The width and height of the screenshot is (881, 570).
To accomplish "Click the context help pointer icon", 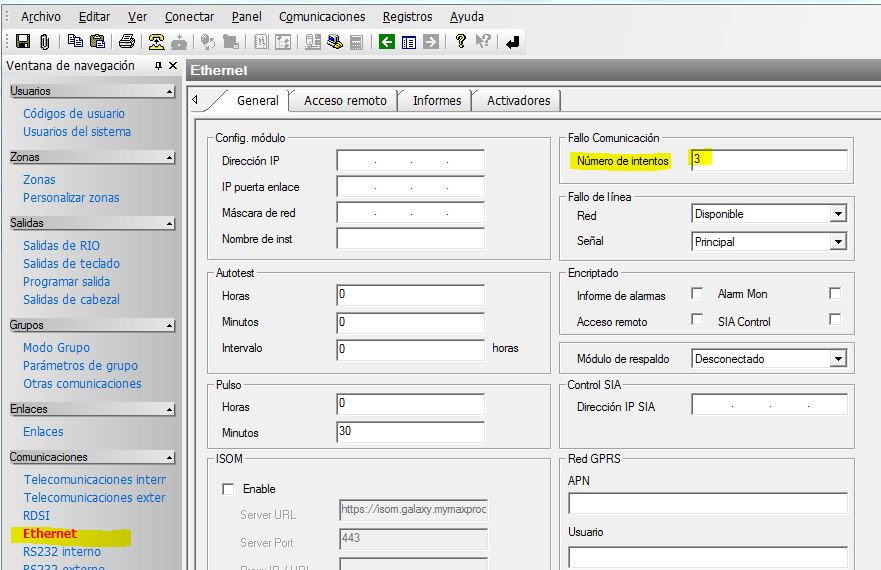I will [x=483, y=41].
